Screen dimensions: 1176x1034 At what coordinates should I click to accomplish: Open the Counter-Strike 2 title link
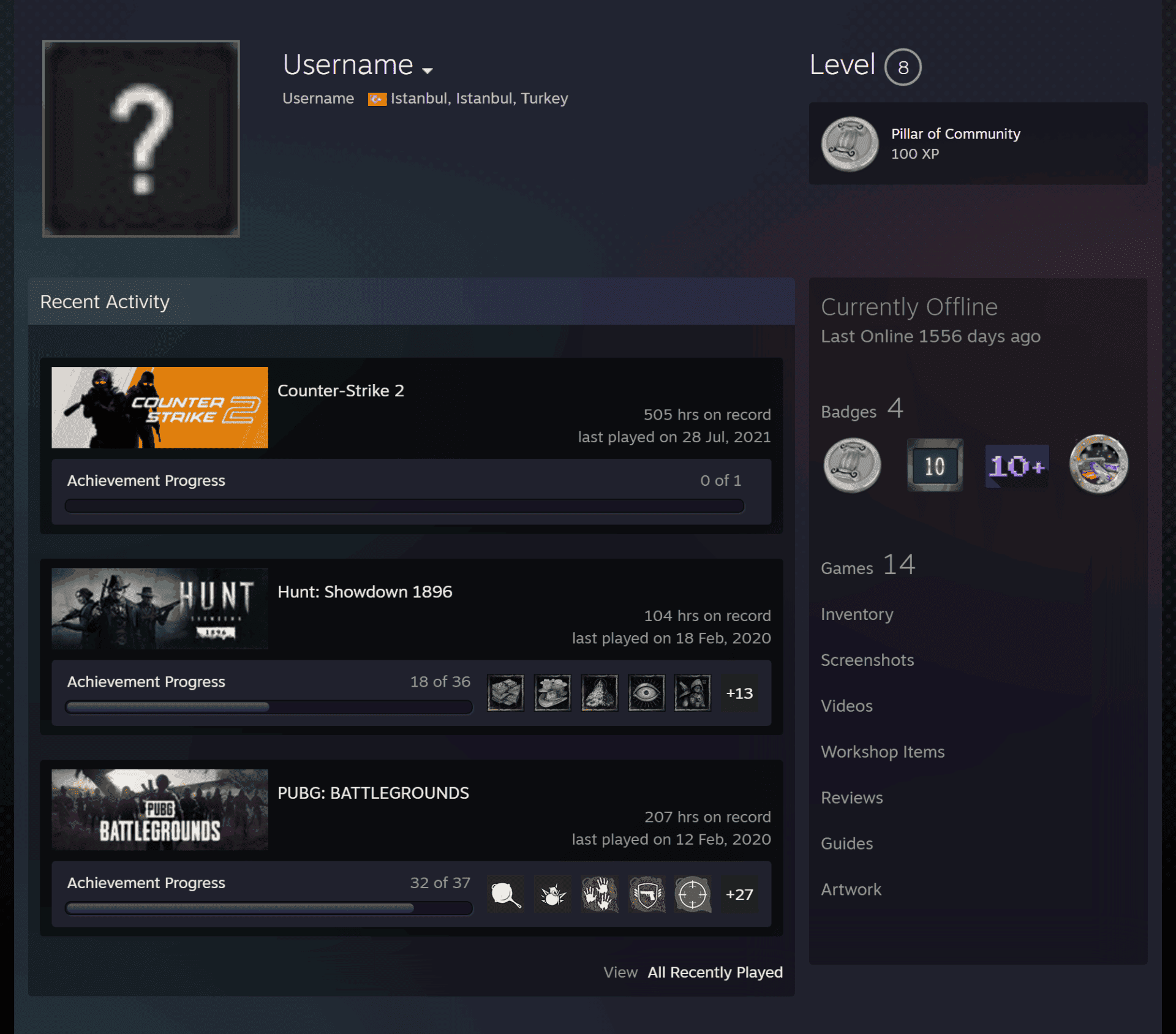[x=341, y=391]
